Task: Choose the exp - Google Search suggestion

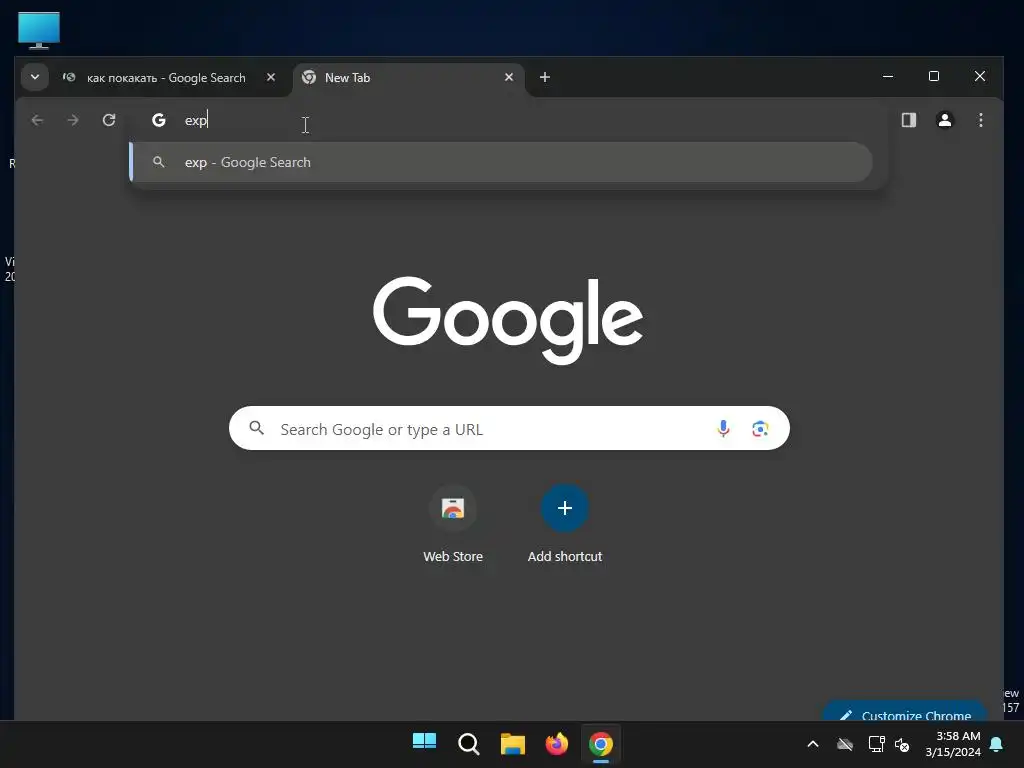Action: tap(502, 163)
